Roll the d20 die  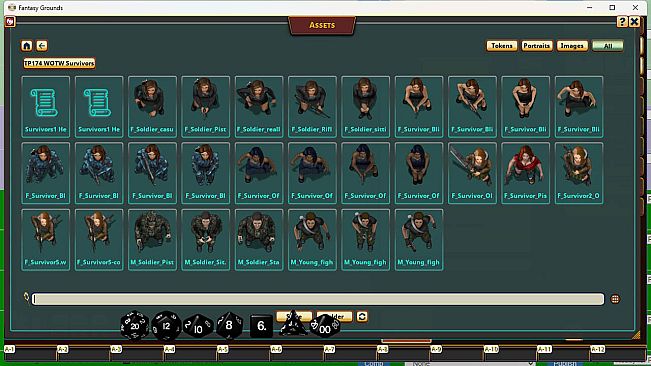[x=135, y=326]
